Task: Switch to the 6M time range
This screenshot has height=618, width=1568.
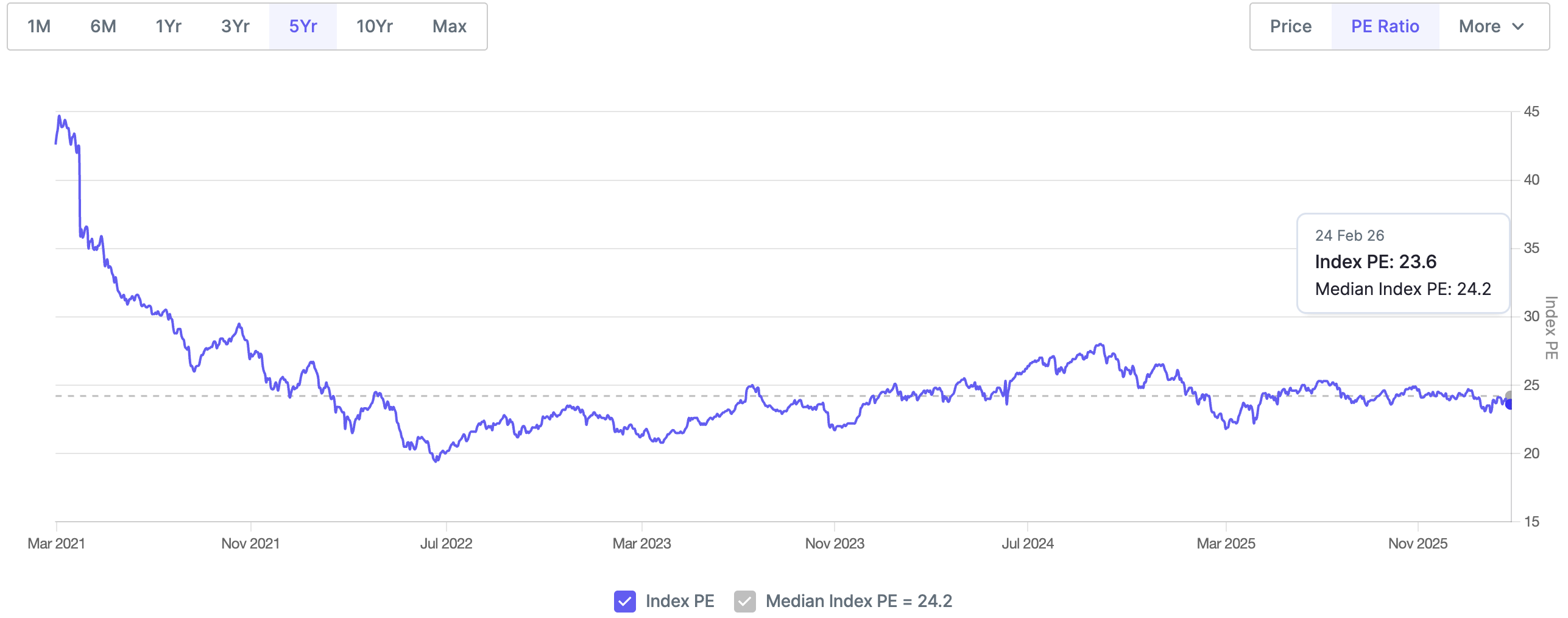Action: click(103, 26)
